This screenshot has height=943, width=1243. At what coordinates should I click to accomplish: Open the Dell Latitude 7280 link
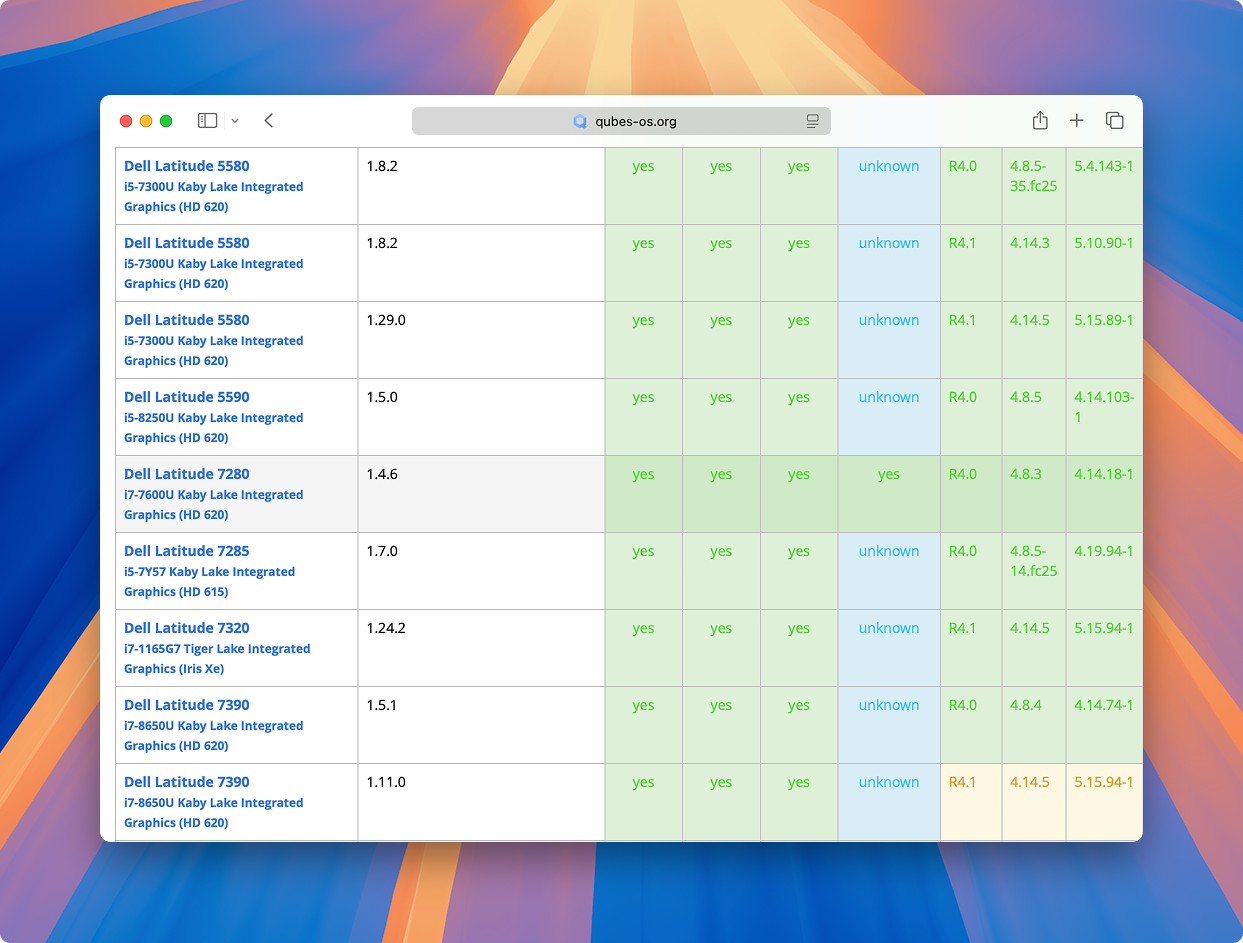[187, 474]
